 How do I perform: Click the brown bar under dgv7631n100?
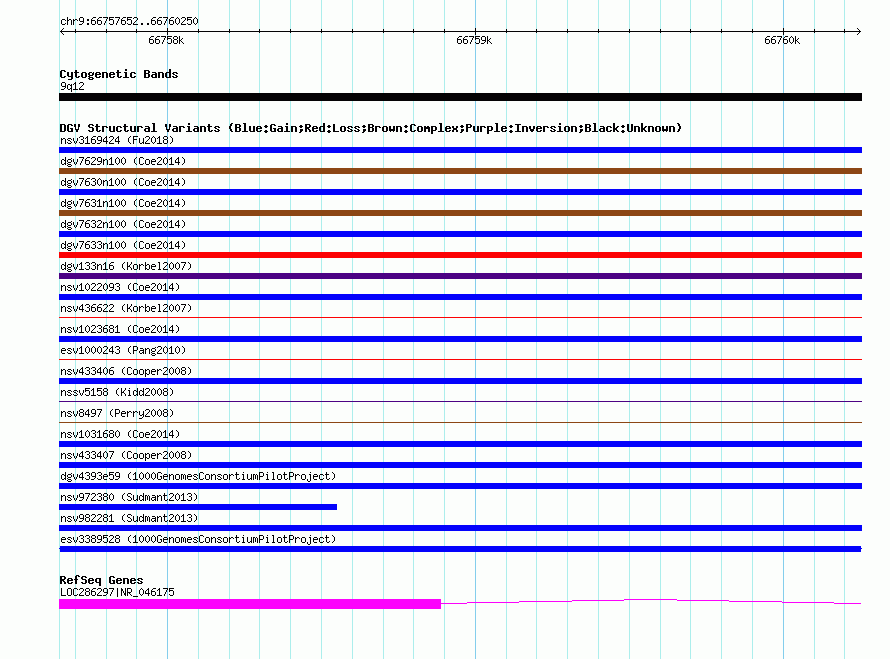coord(460,213)
